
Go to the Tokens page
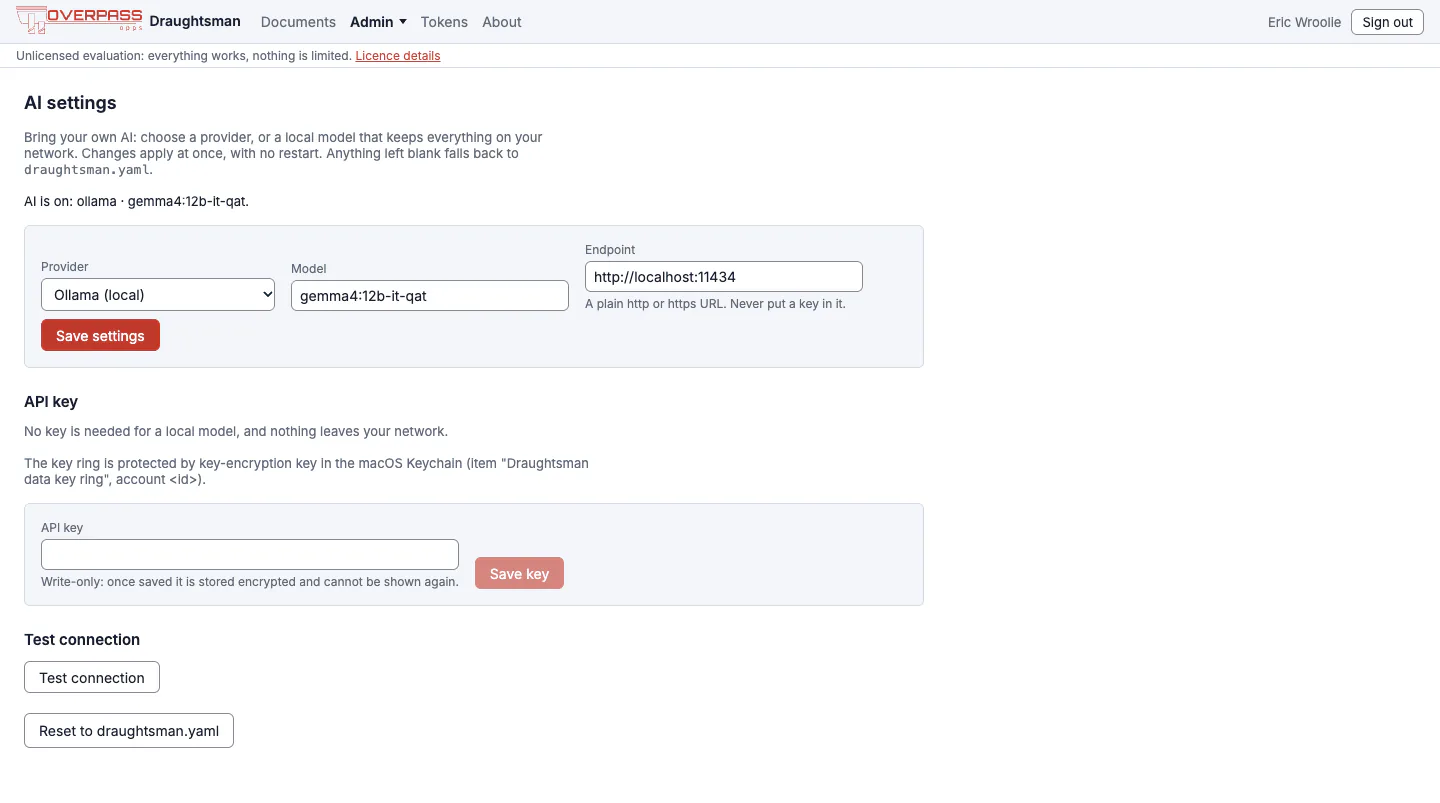(444, 22)
